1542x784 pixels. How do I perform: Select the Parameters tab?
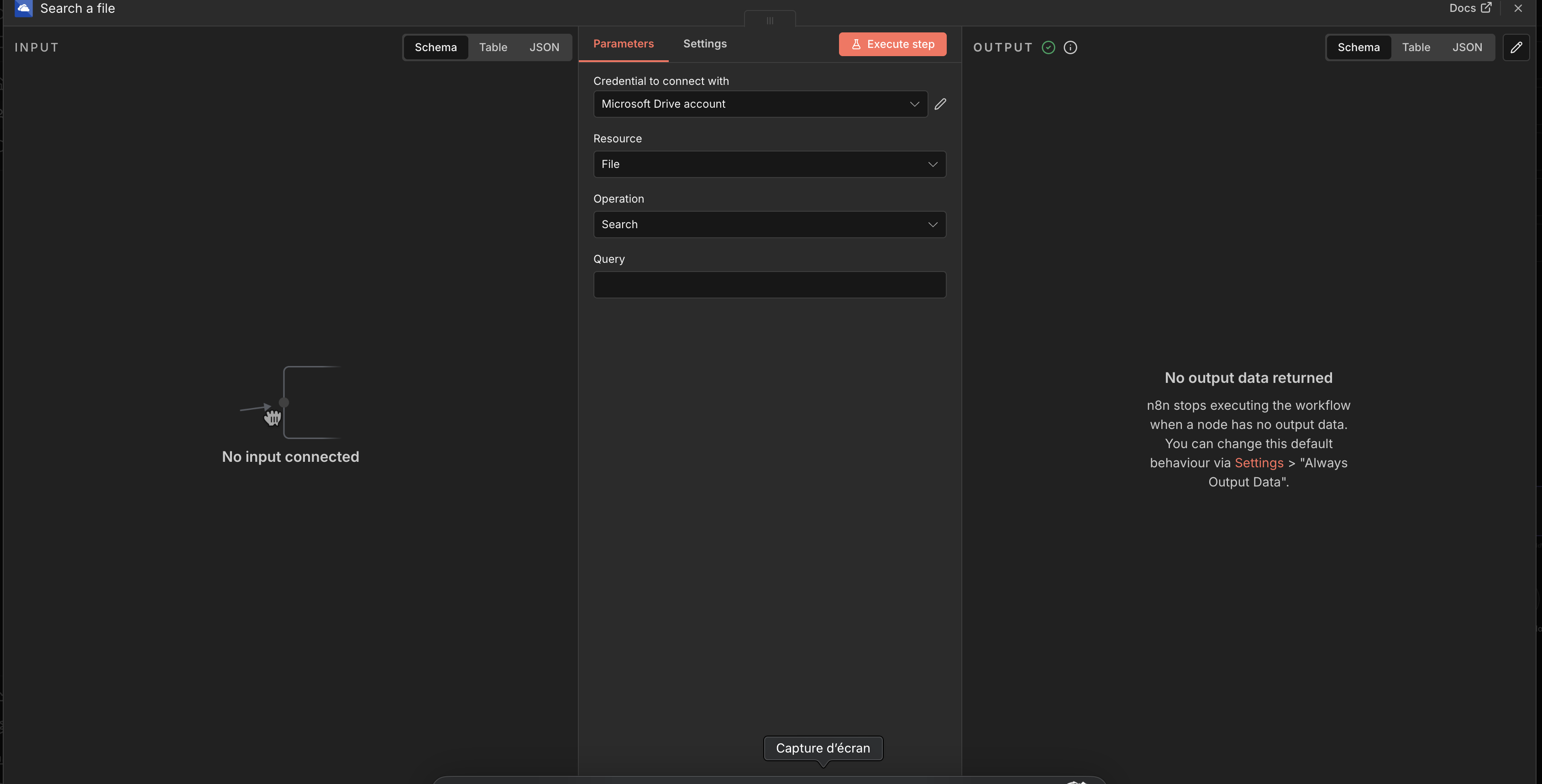623,44
